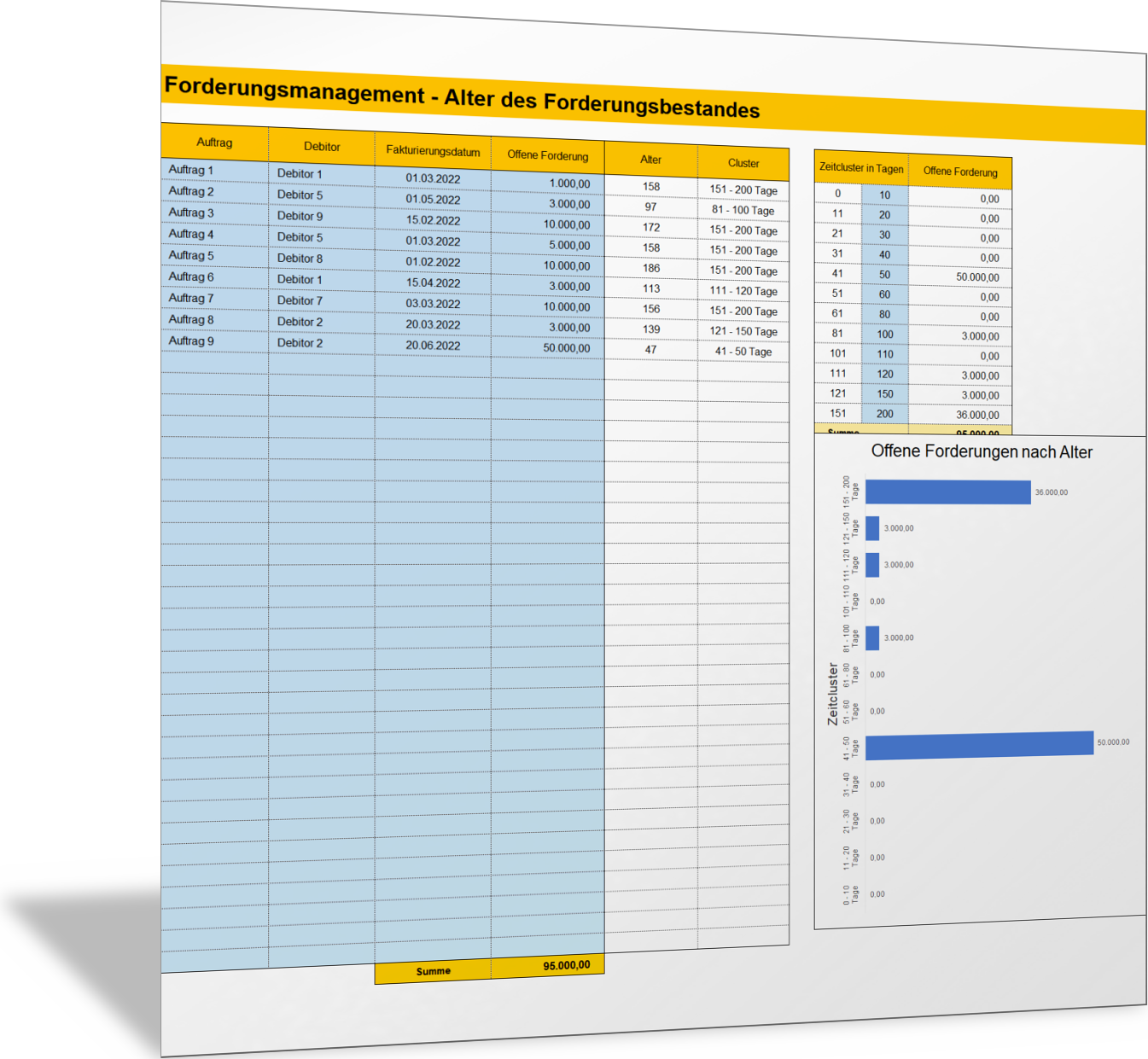Click the "Zeitcluster in Tagen" header
Image resolution: width=1148 pixels, height=1059 pixels.
point(861,168)
